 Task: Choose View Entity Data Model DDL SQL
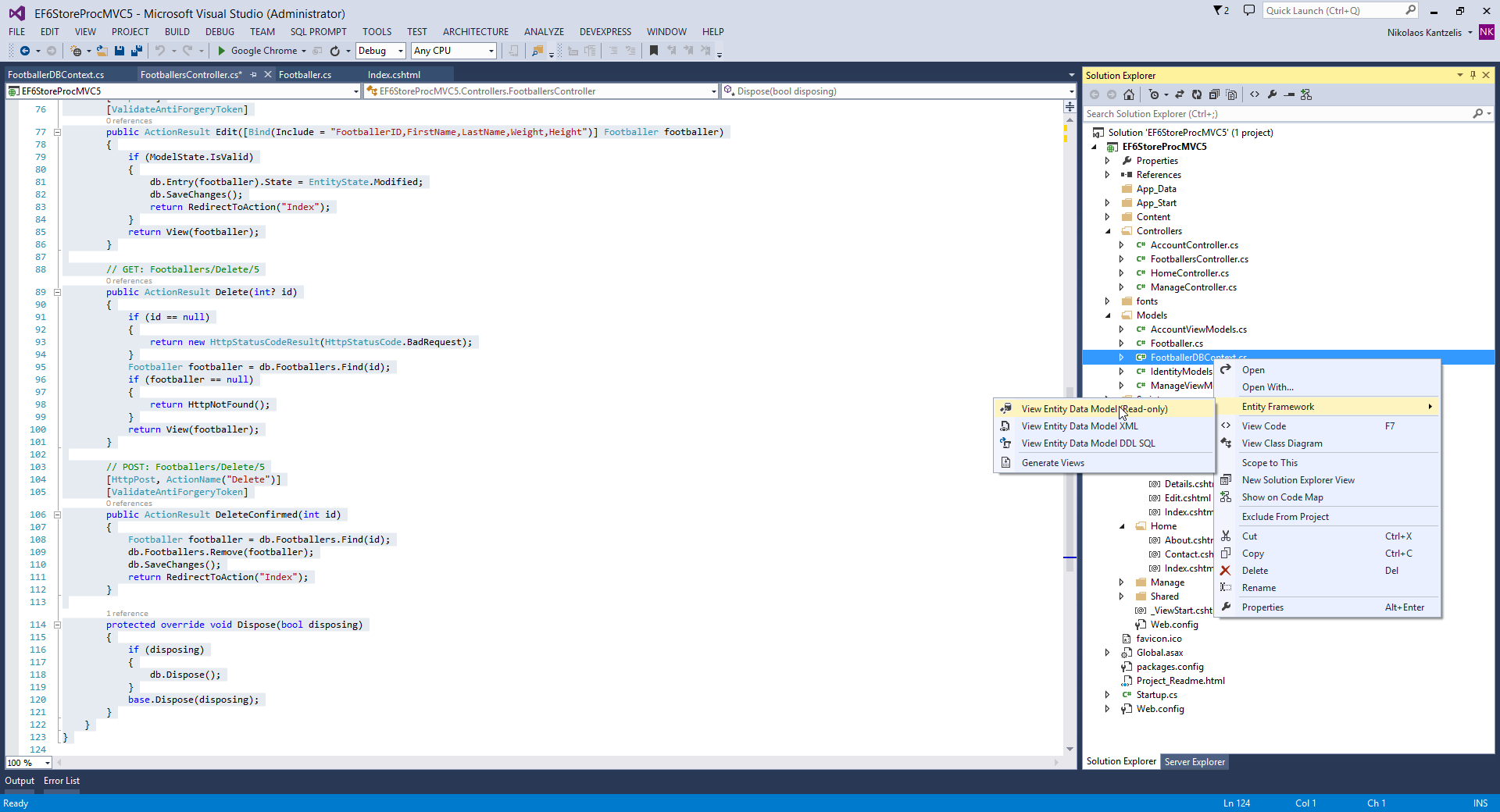coord(1104,443)
